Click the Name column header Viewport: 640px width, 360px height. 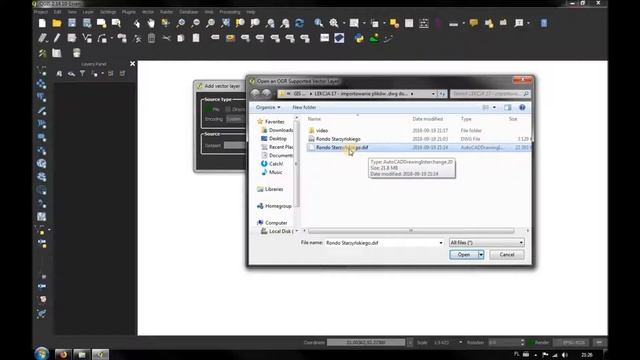(314, 119)
